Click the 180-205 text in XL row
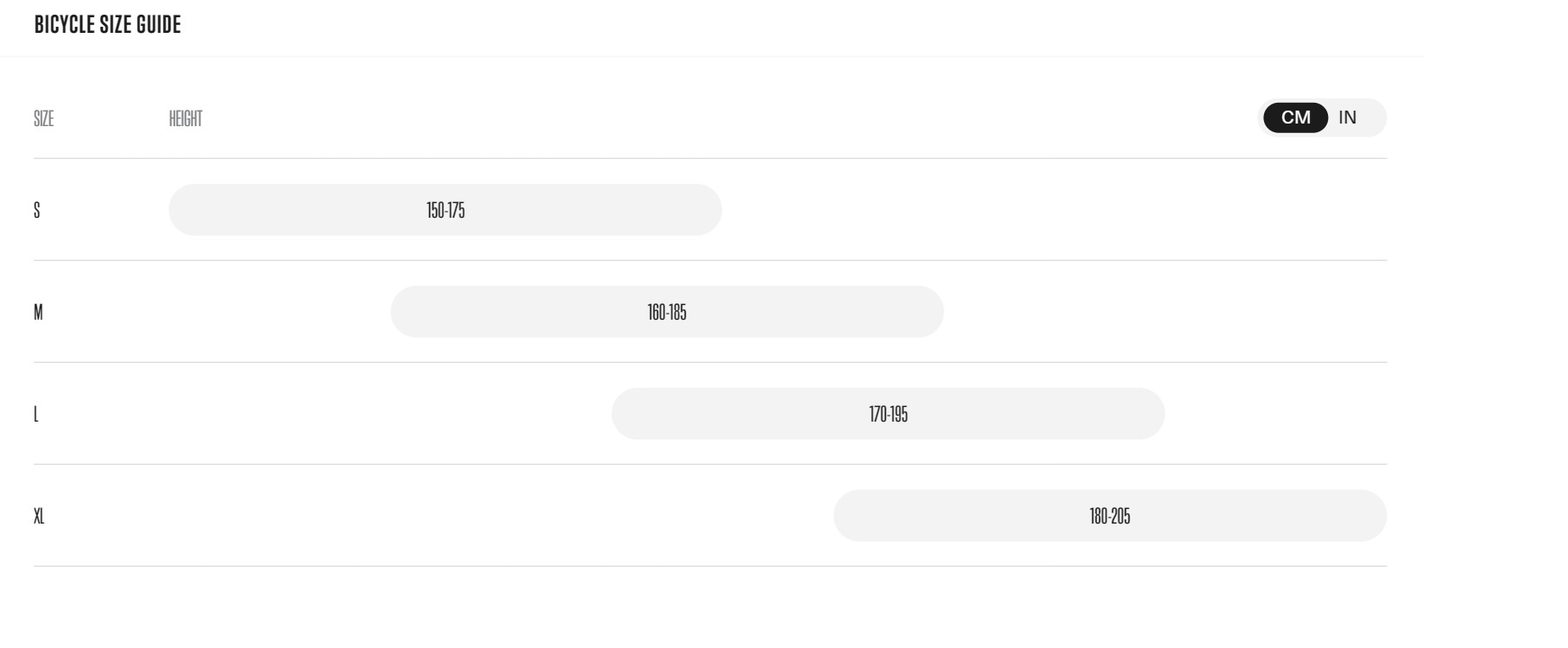The height and width of the screenshot is (648, 1568). click(x=1110, y=516)
